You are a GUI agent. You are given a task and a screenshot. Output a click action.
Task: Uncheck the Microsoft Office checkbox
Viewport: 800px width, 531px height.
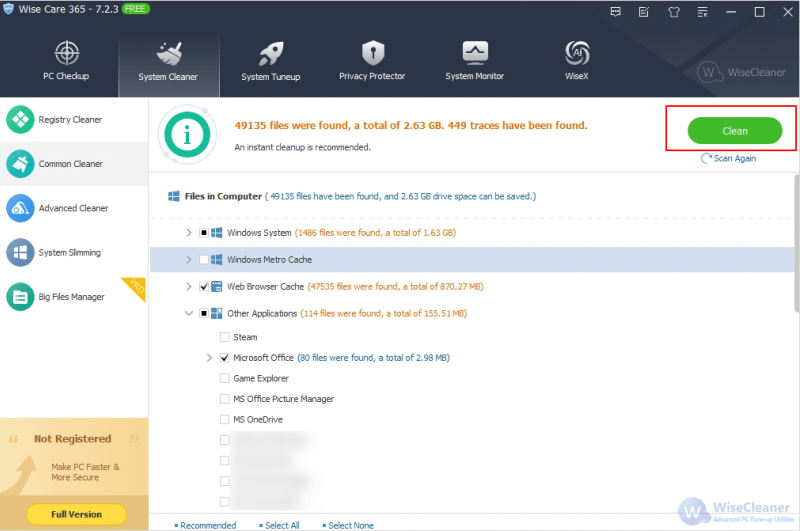click(x=224, y=358)
